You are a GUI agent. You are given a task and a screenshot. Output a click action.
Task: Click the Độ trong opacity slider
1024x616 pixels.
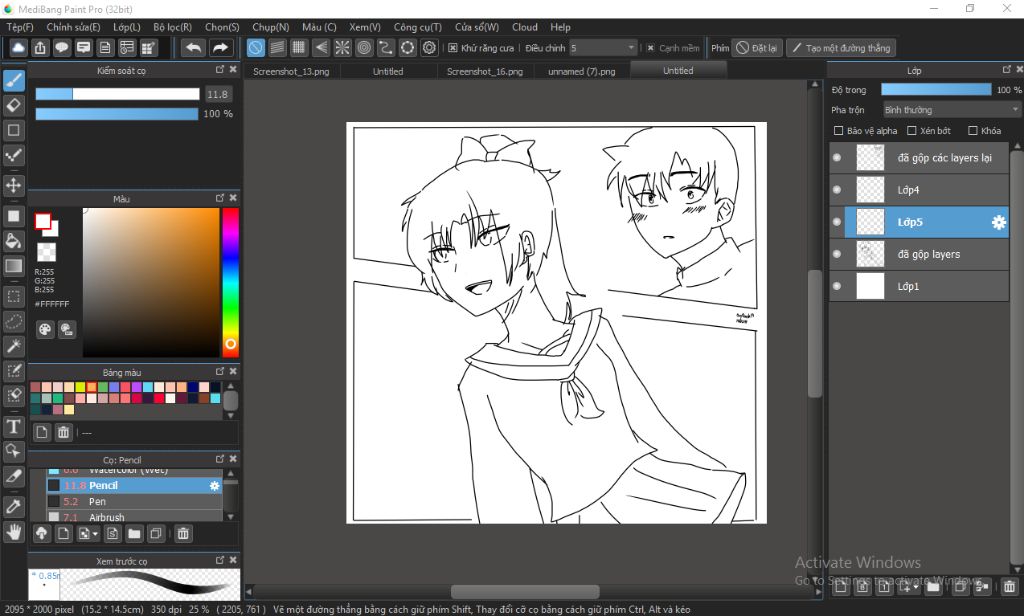pos(935,89)
